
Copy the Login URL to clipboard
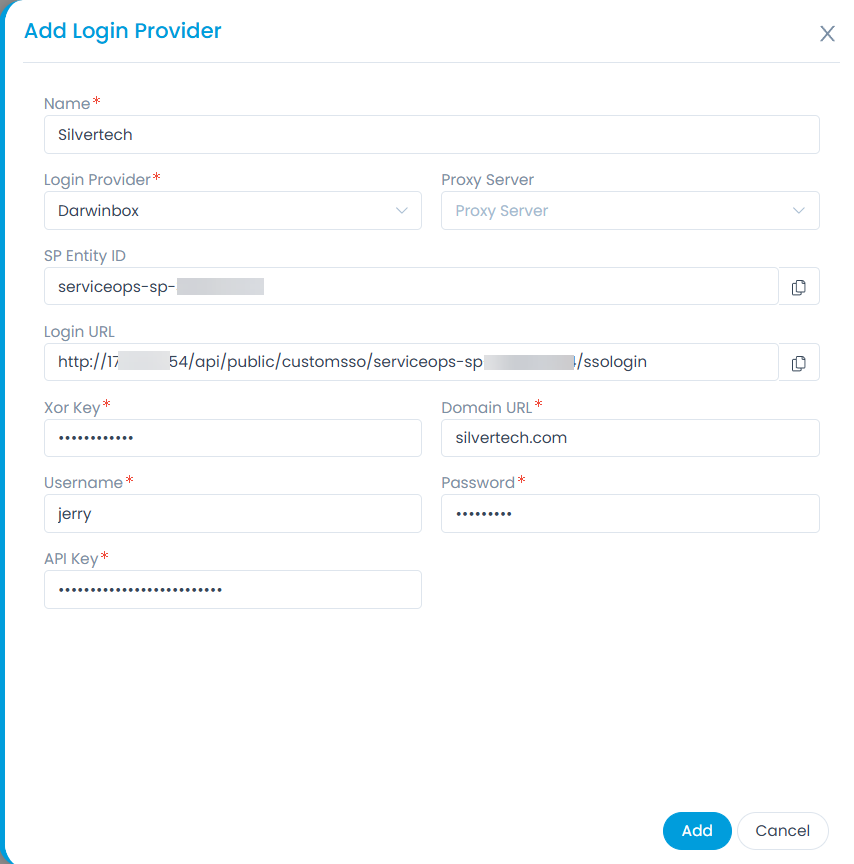point(798,363)
